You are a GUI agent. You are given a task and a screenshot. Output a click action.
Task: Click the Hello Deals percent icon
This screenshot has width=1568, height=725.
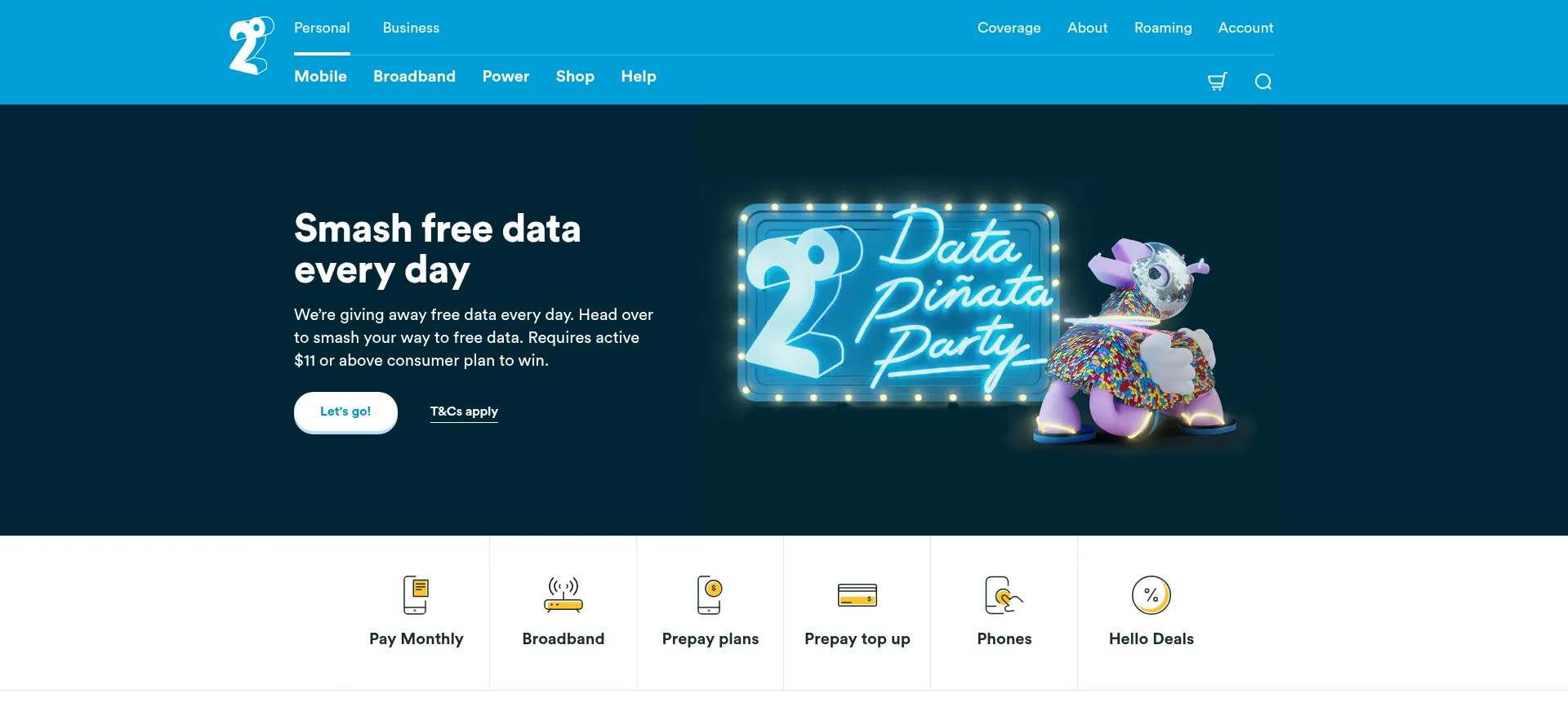pyautogui.click(x=1151, y=595)
